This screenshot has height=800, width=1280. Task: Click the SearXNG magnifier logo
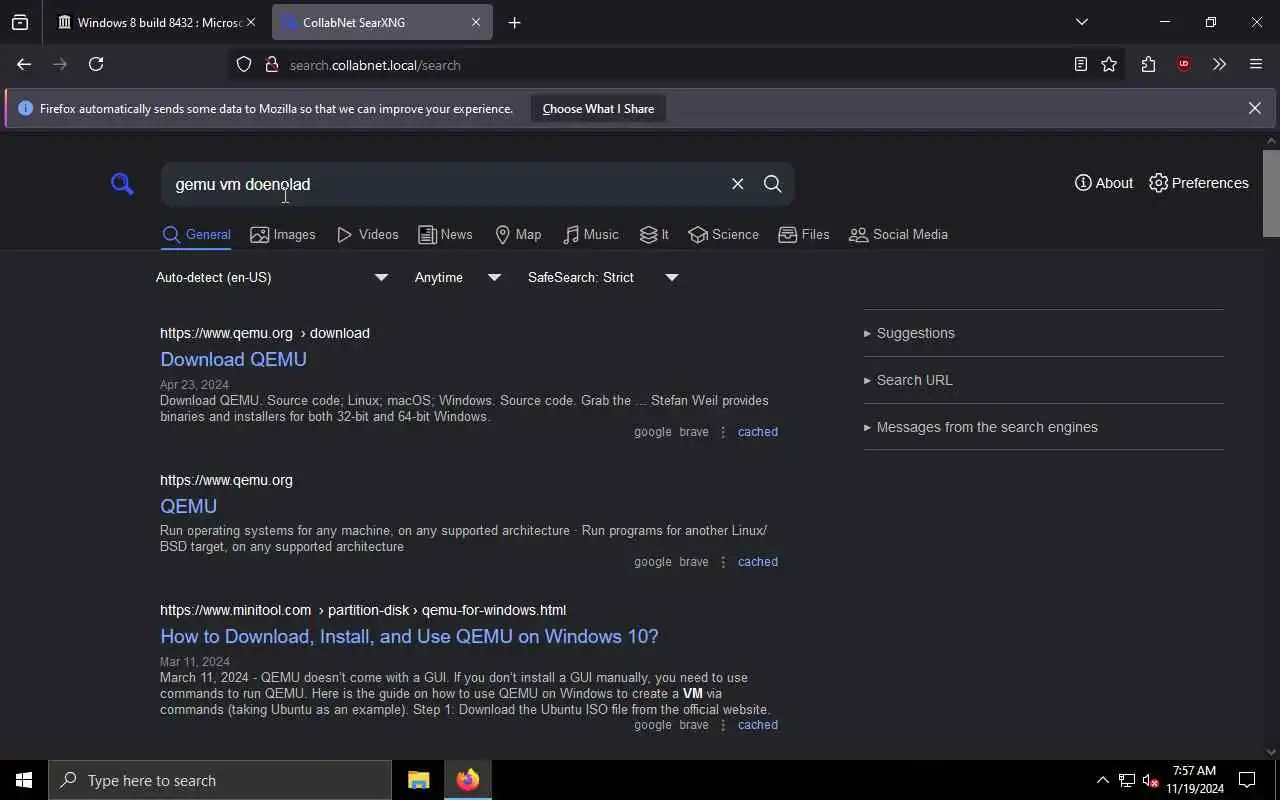(x=122, y=184)
